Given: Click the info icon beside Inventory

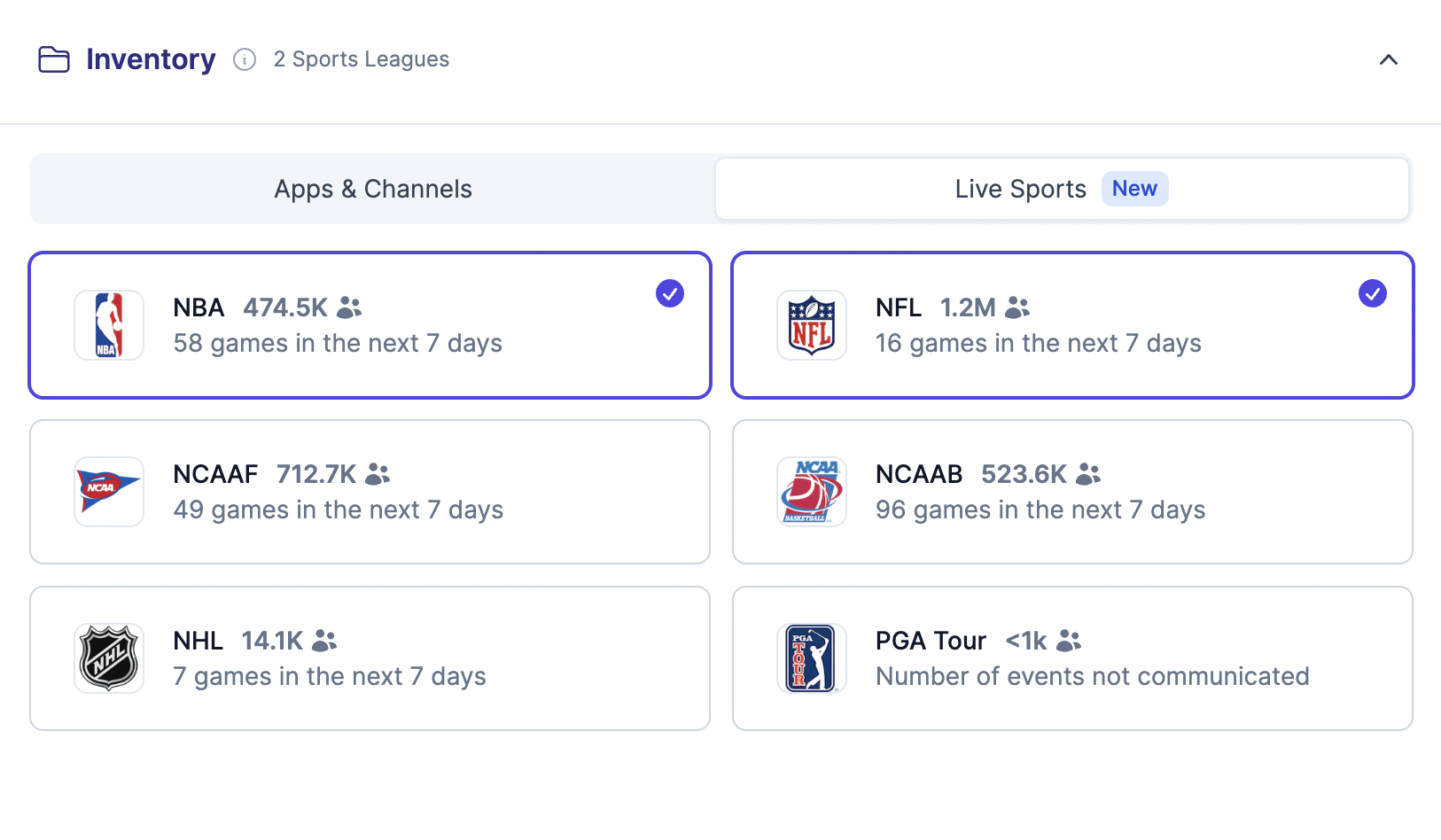Looking at the screenshot, I should tap(245, 59).
